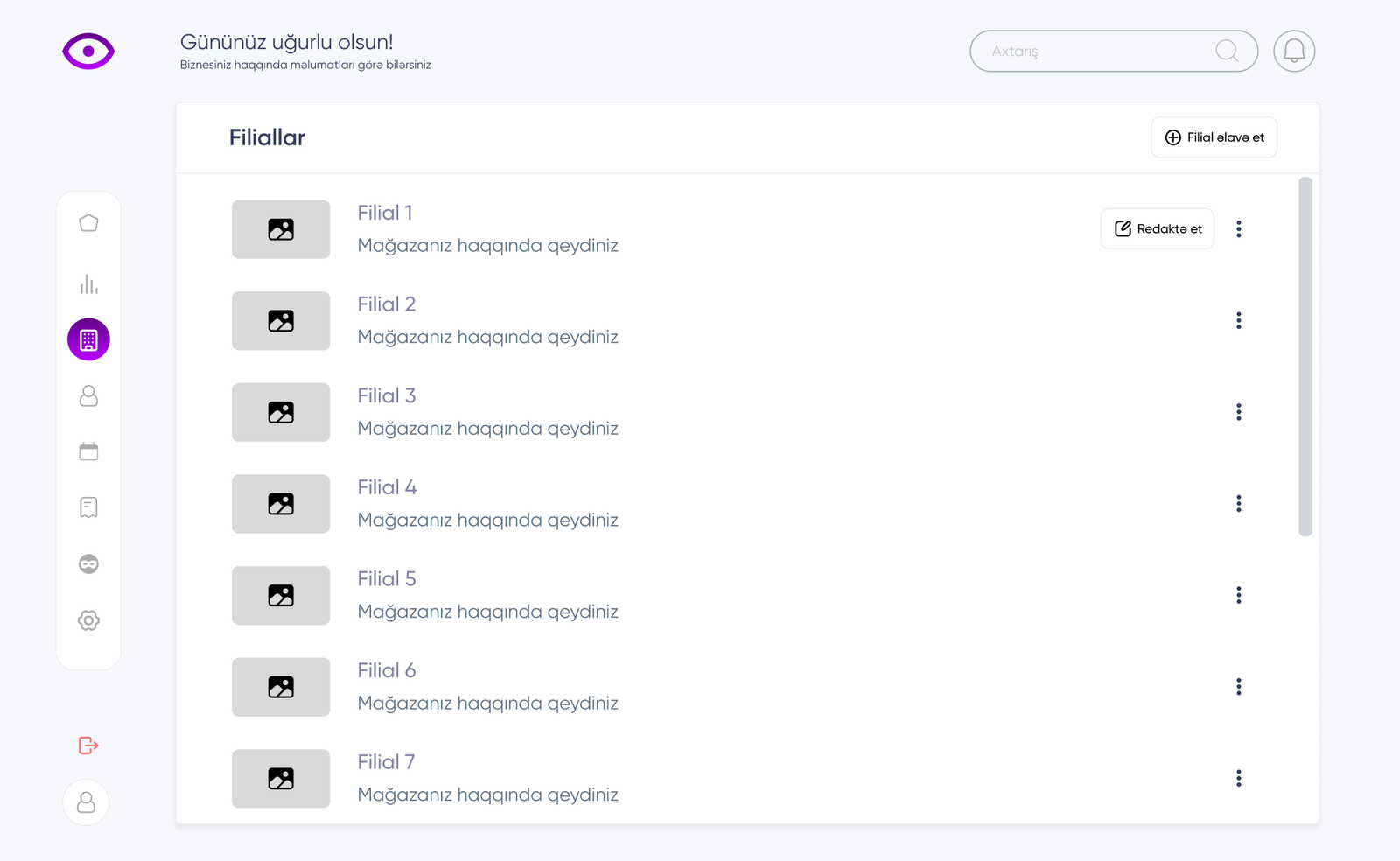Open the statistics bar chart icon
The width and height of the screenshot is (1400, 861).
88,283
